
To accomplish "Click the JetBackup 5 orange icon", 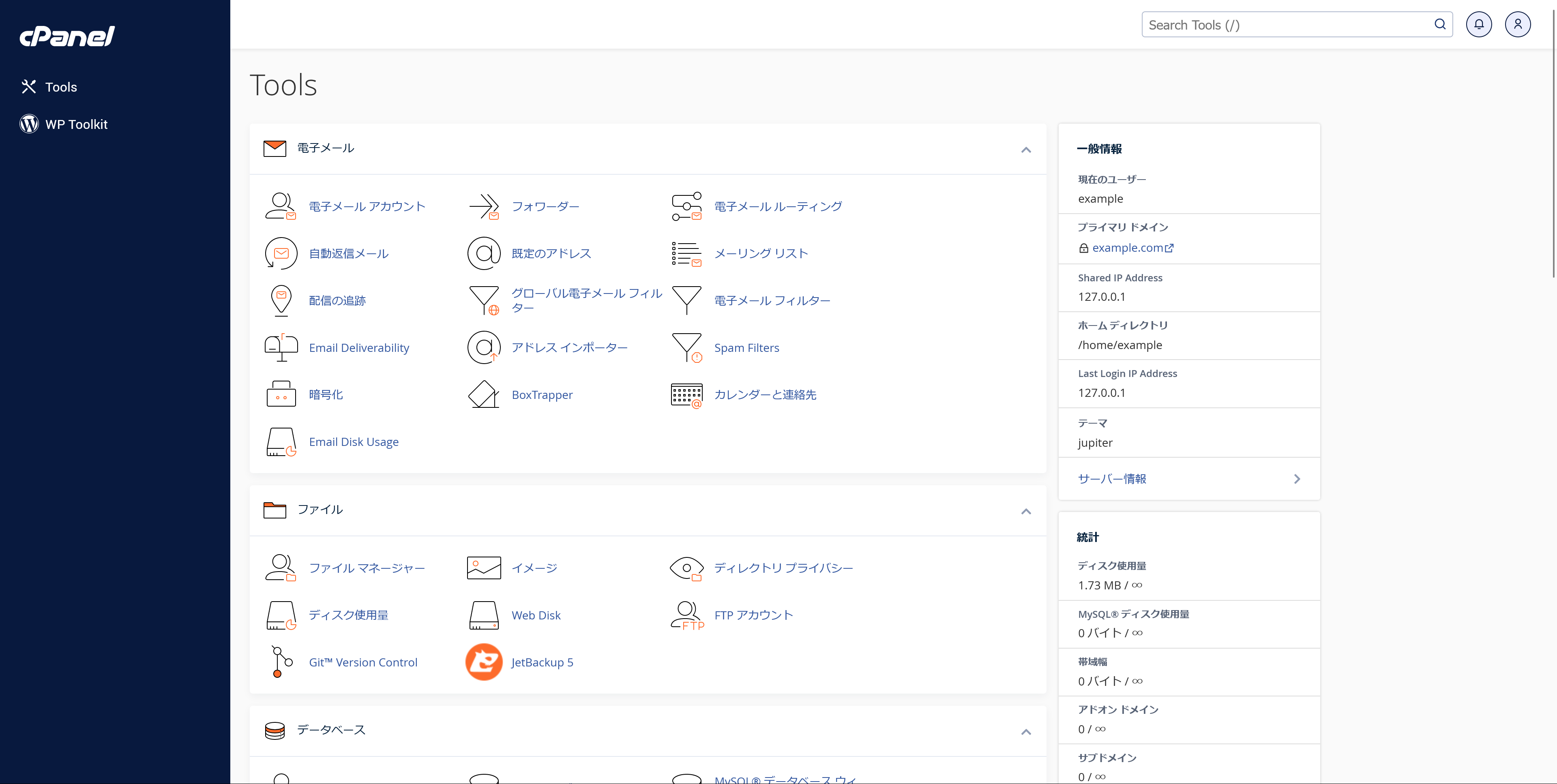I will 484,662.
